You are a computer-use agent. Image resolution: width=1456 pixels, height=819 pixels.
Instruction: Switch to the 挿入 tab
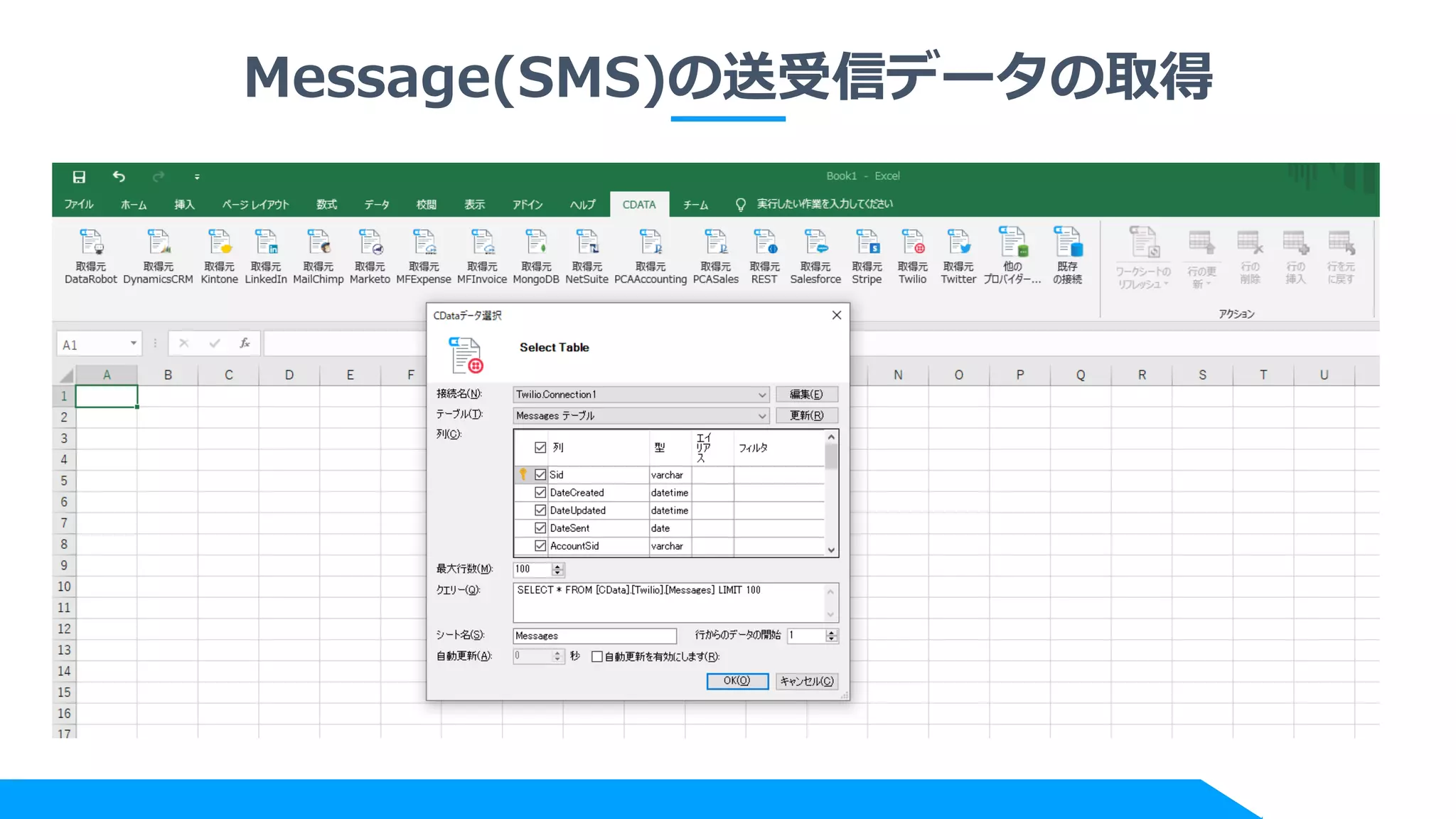coord(184,205)
